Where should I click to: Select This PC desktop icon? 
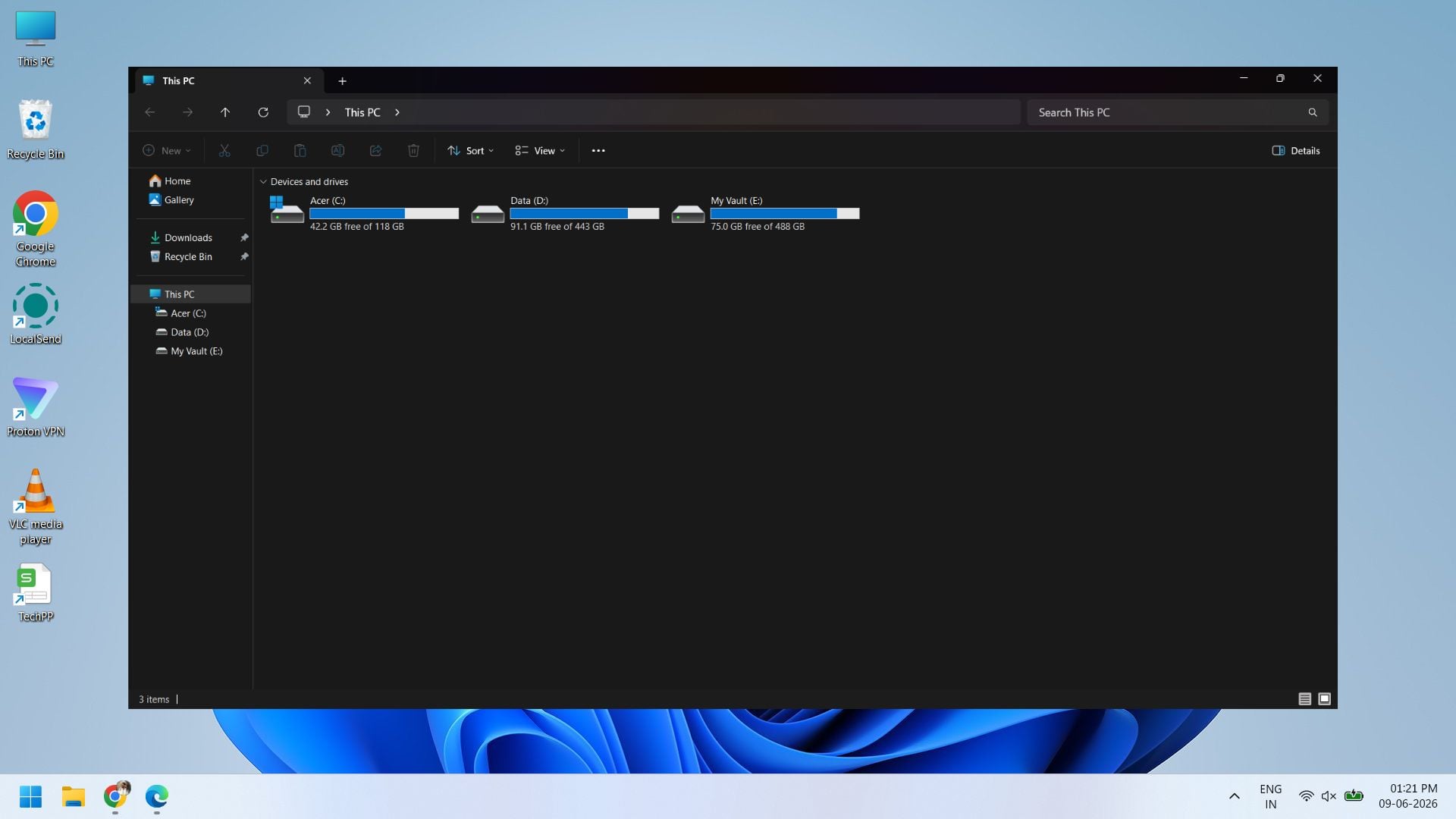click(36, 39)
